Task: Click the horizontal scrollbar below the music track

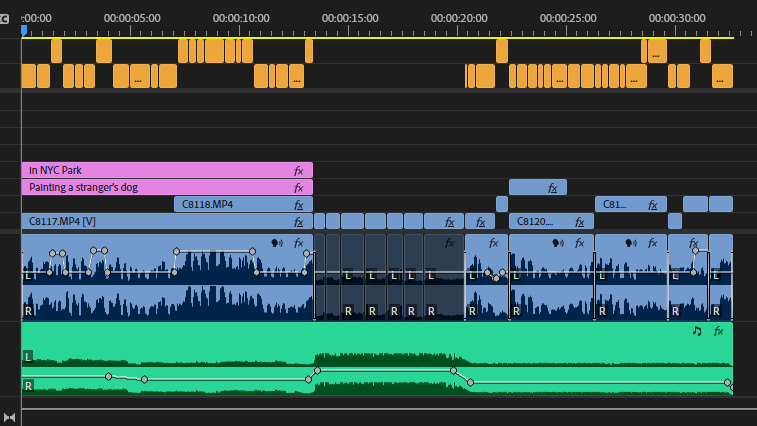Action: [x=389, y=409]
